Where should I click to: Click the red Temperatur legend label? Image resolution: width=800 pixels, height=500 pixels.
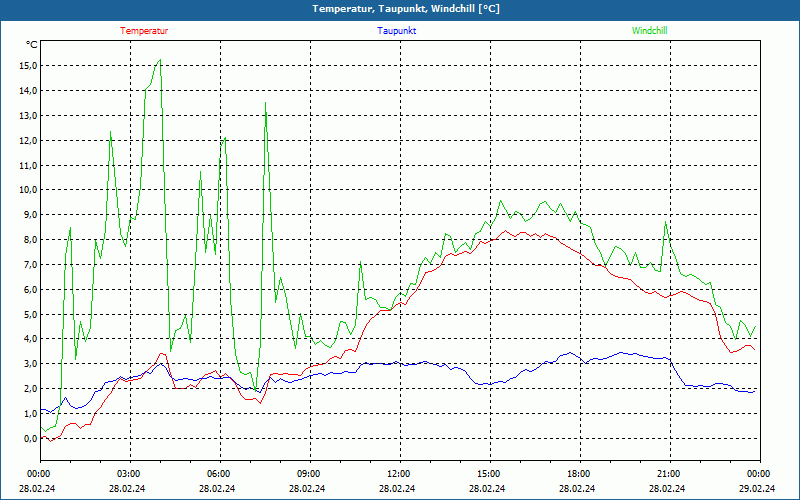pyautogui.click(x=144, y=31)
